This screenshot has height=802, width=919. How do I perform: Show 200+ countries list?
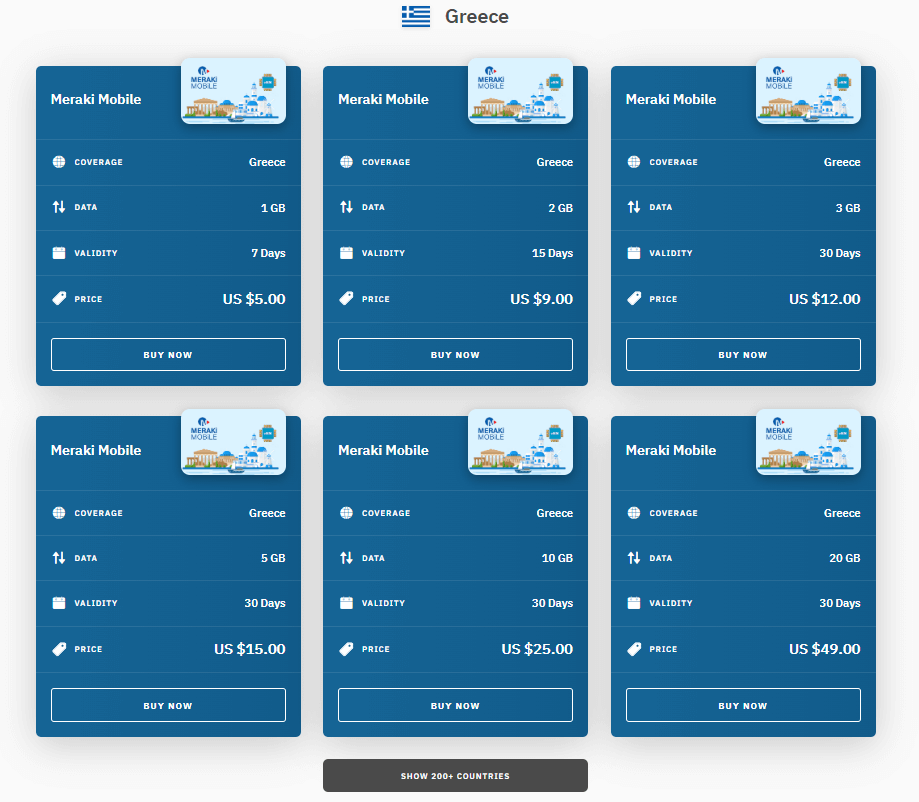[455, 776]
